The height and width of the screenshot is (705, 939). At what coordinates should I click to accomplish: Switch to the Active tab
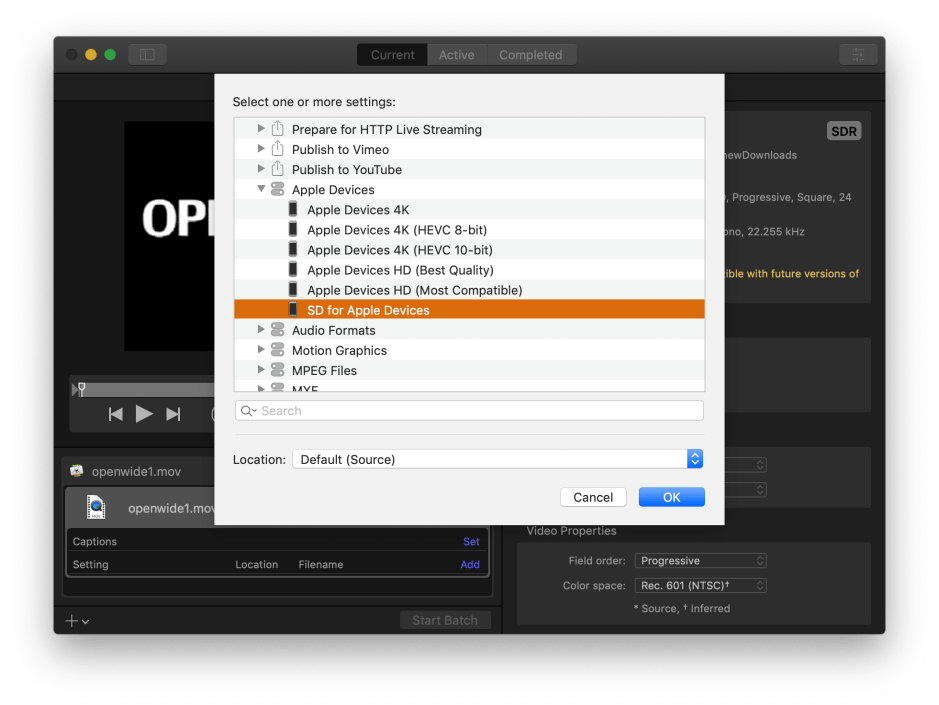point(457,54)
